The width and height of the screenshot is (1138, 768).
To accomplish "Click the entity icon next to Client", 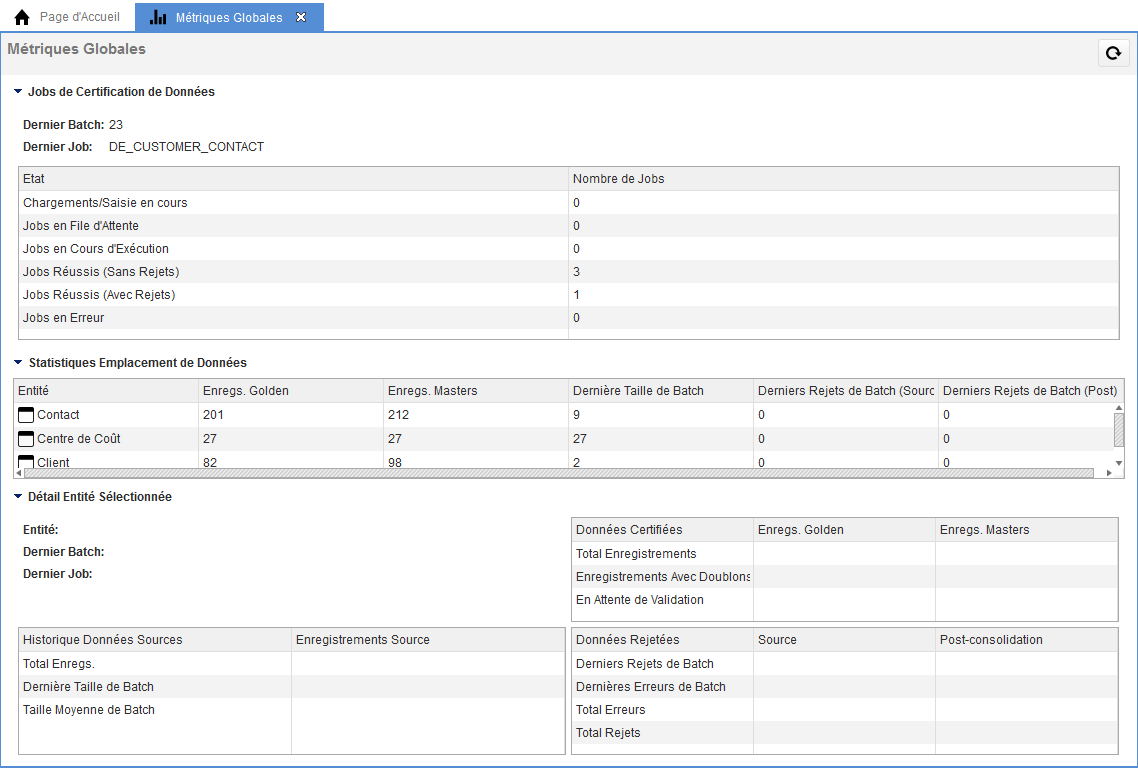I will coord(25,462).
